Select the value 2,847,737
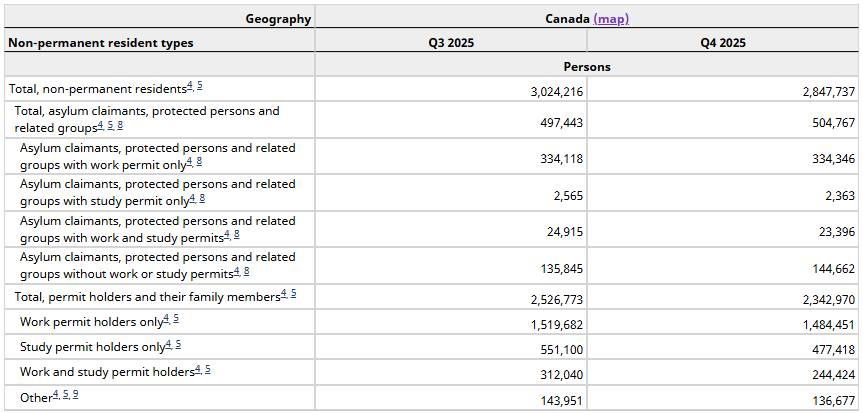 tap(829, 91)
